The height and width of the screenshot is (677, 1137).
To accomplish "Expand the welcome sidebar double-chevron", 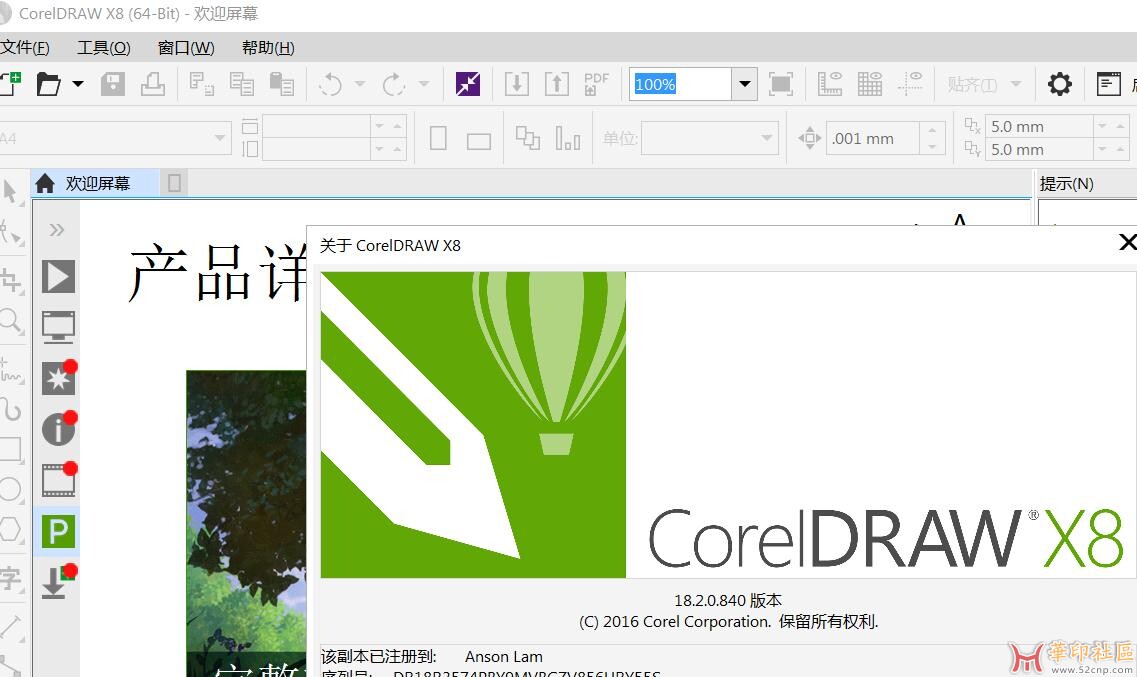I will pyautogui.click(x=57, y=230).
